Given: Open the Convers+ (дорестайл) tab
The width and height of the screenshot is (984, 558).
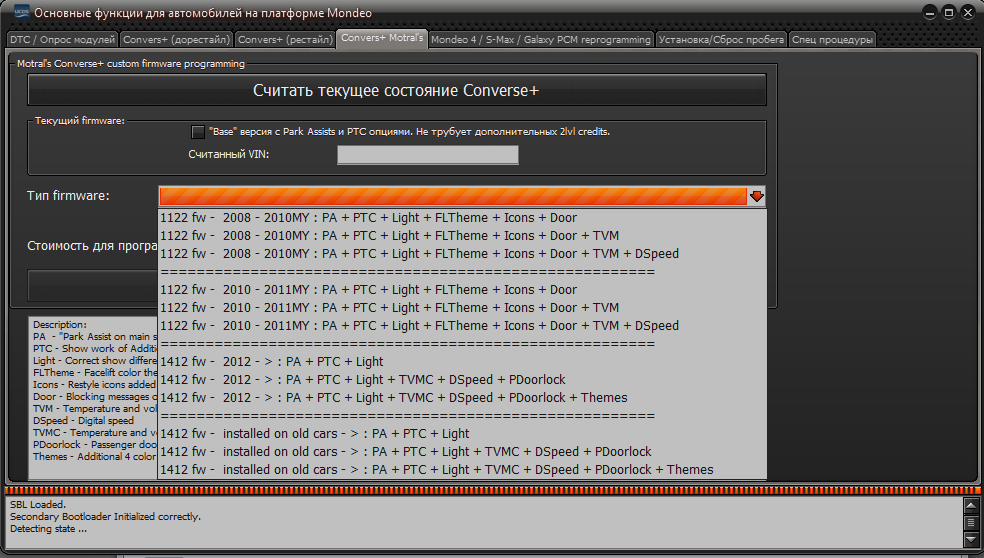Looking at the screenshot, I should tap(176, 40).
